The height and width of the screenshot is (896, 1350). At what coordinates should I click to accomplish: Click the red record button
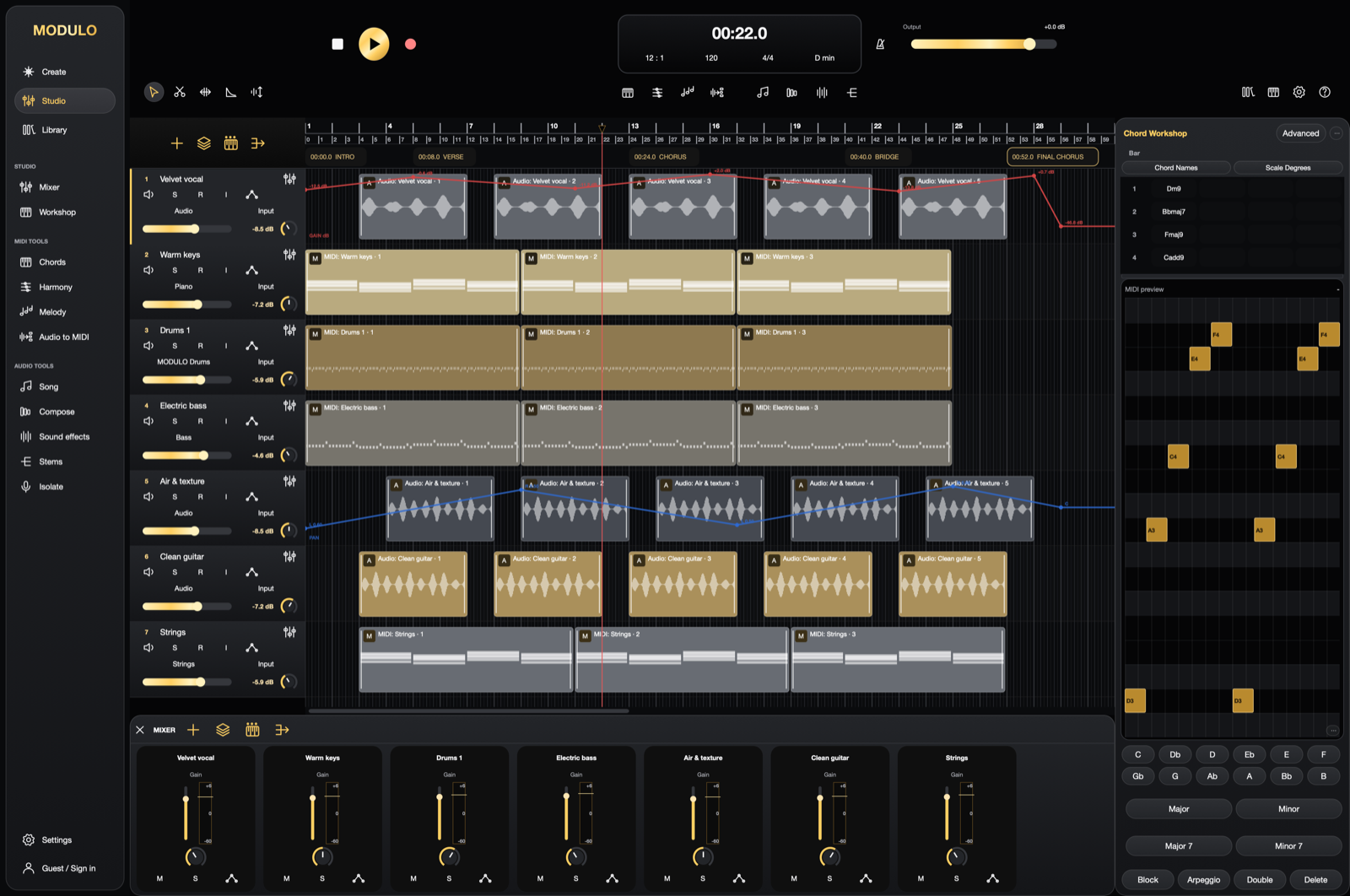[x=410, y=44]
